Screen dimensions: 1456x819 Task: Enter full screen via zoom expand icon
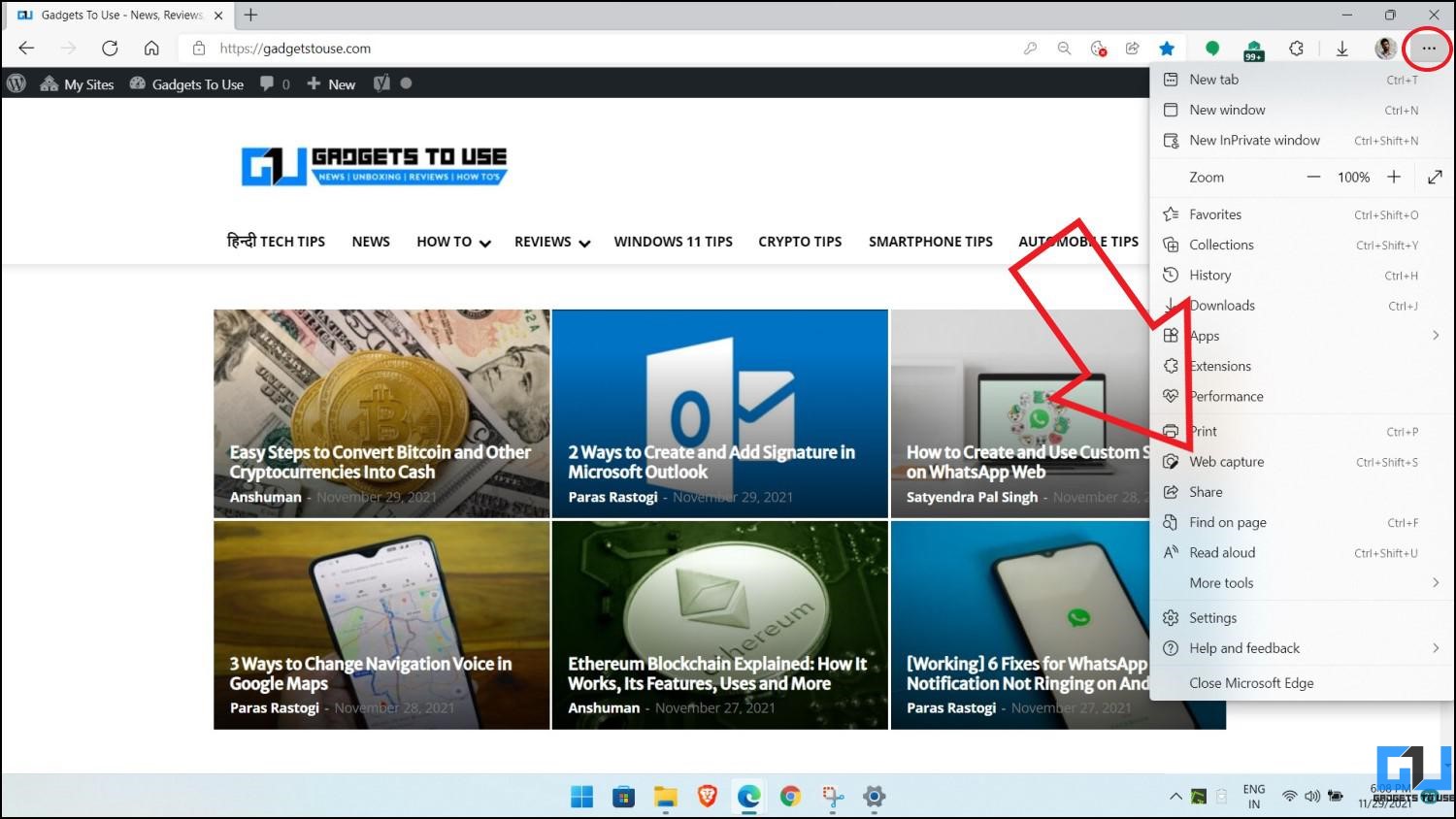1435,177
